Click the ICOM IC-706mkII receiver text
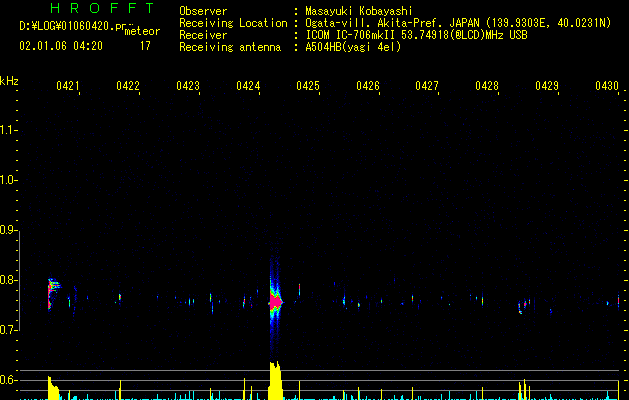 click(x=416, y=35)
